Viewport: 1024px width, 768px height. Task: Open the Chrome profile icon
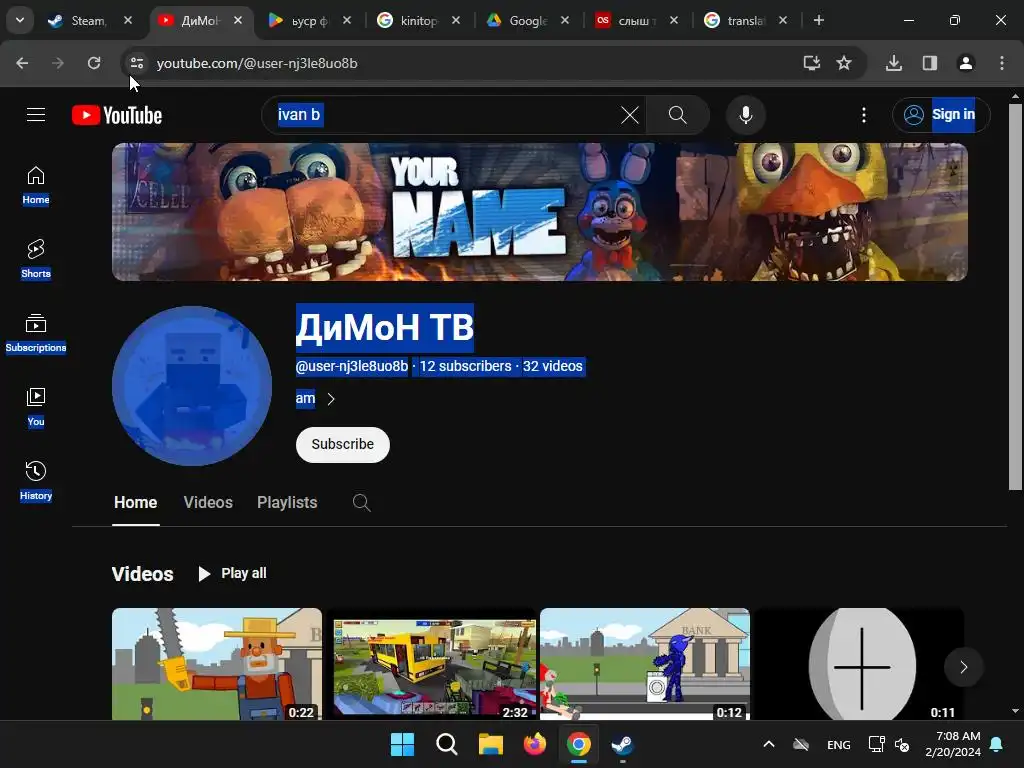tap(966, 63)
